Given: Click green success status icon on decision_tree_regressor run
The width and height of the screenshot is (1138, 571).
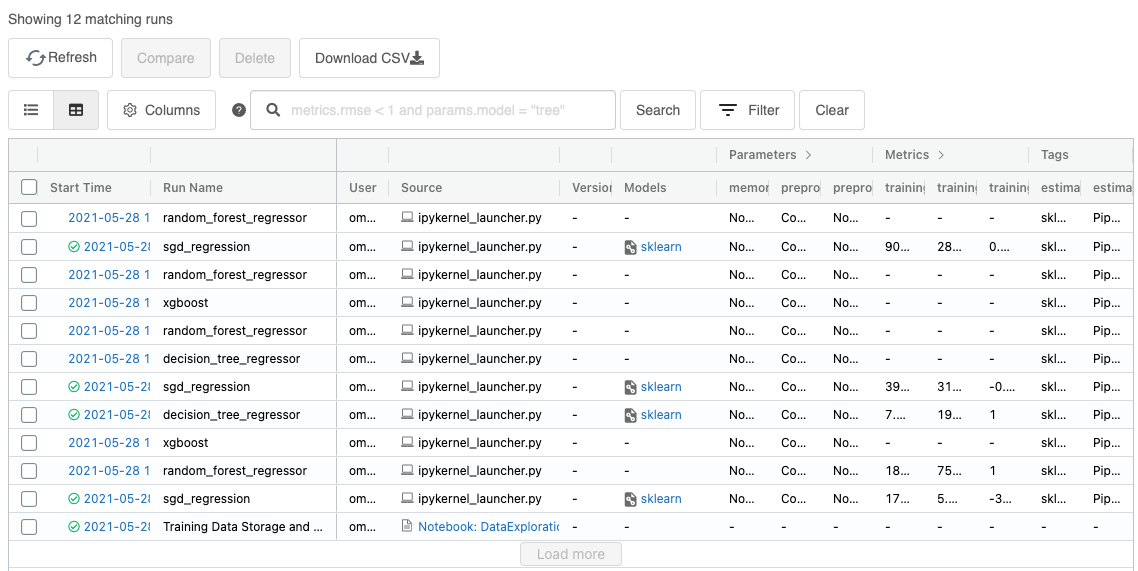Looking at the screenshot, I should coord(74,415).
